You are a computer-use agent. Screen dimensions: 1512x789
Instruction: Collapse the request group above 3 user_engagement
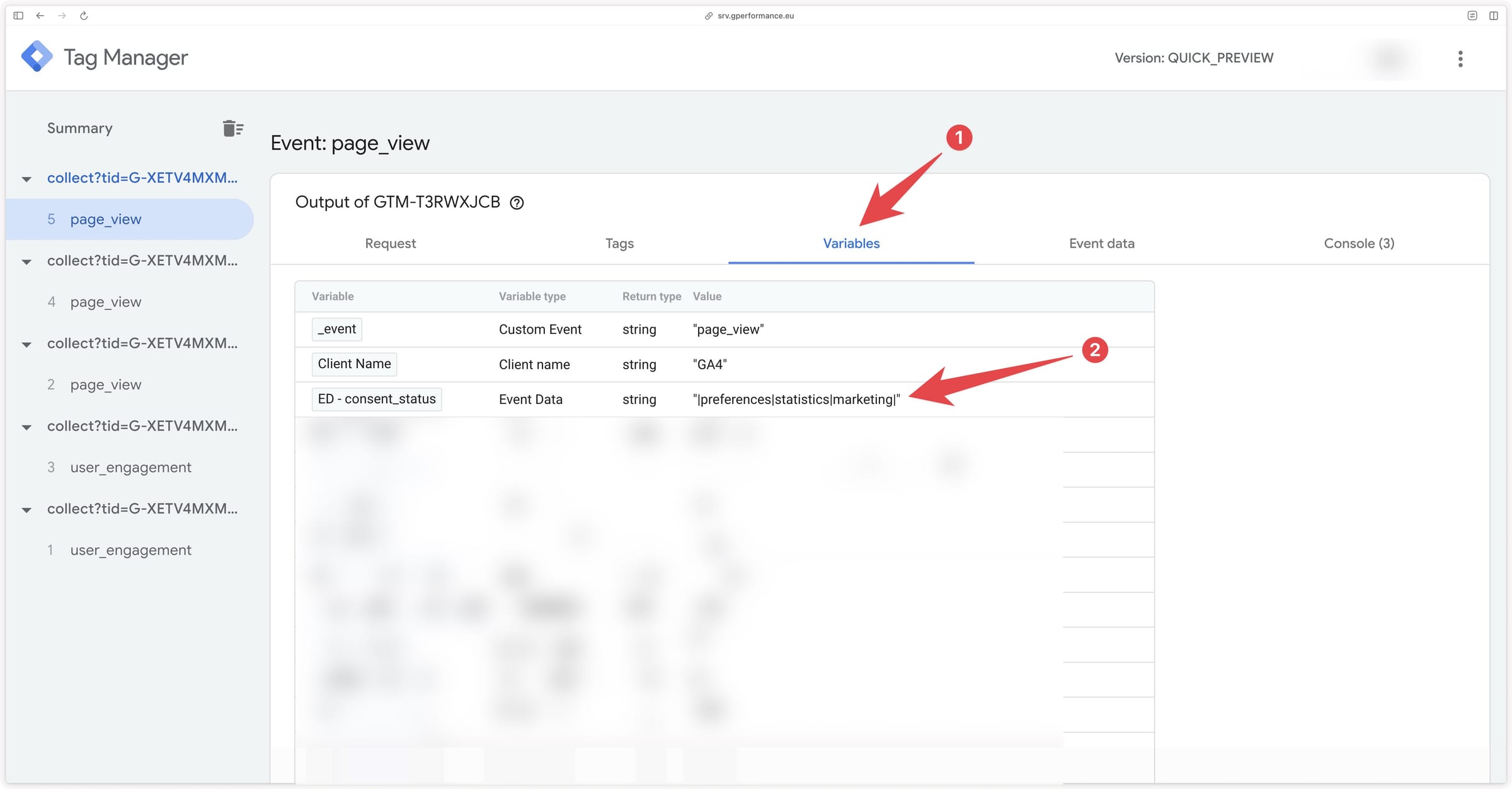click(x=26, y=427)
